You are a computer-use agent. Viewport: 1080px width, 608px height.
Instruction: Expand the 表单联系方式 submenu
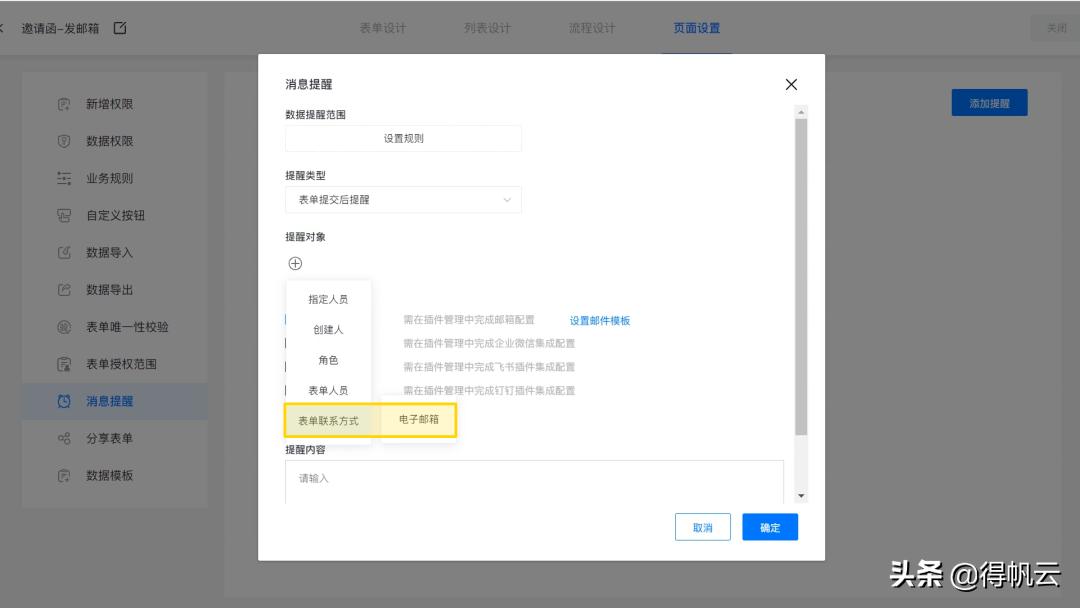coord(327,419)
